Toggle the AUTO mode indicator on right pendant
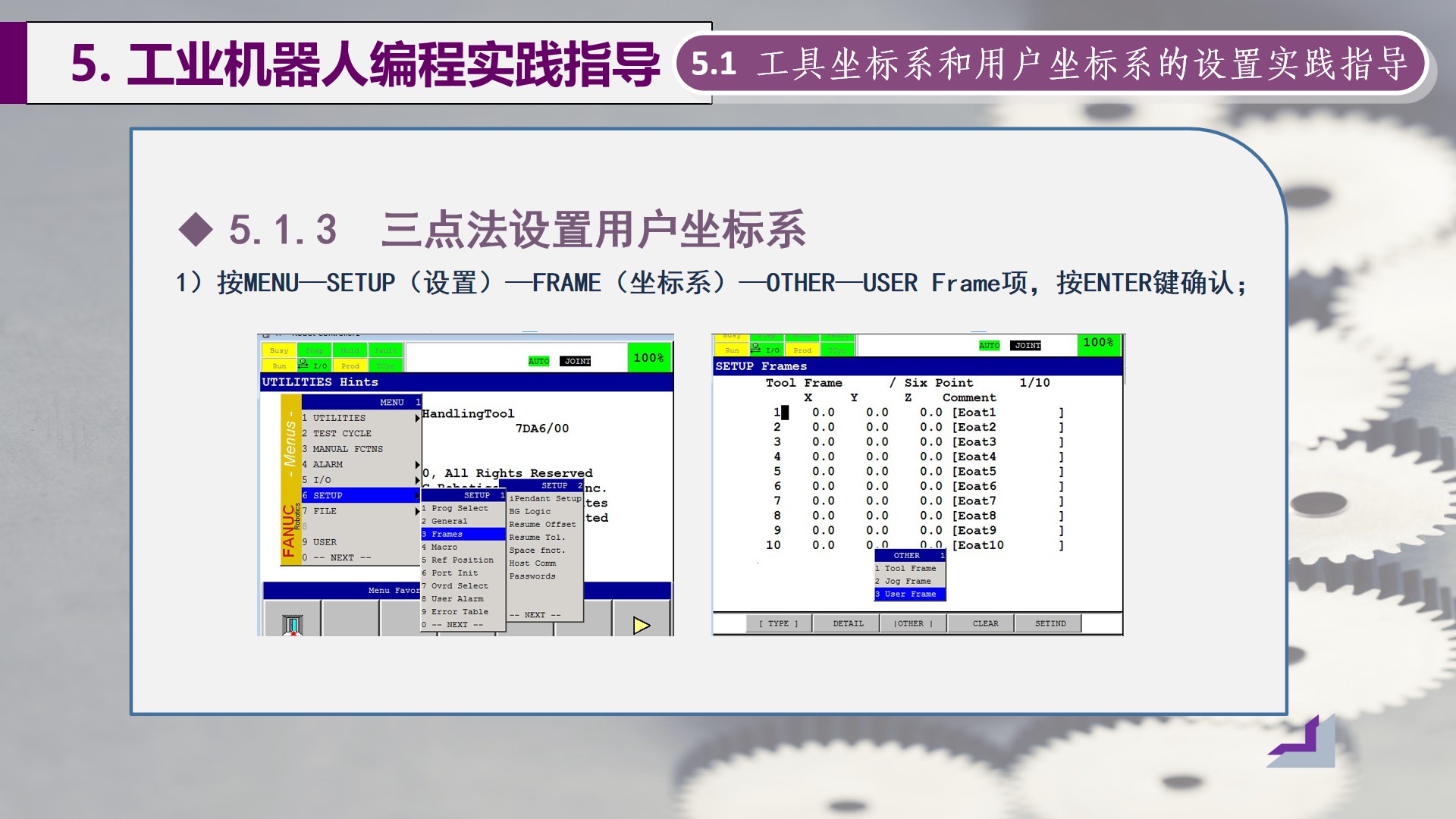 989,346
